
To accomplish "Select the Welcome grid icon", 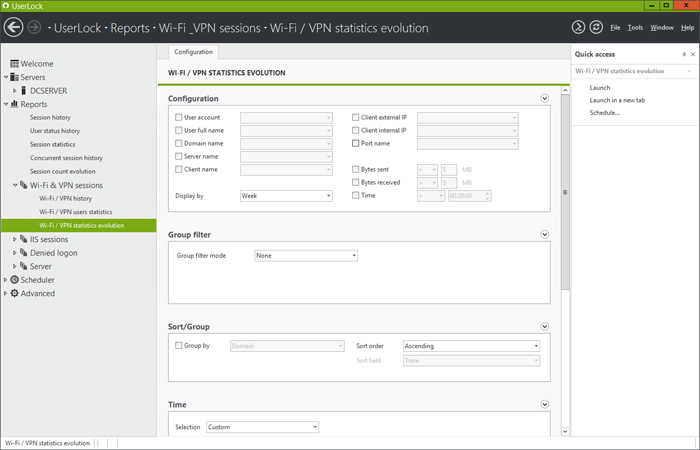I will coord(14,64).
